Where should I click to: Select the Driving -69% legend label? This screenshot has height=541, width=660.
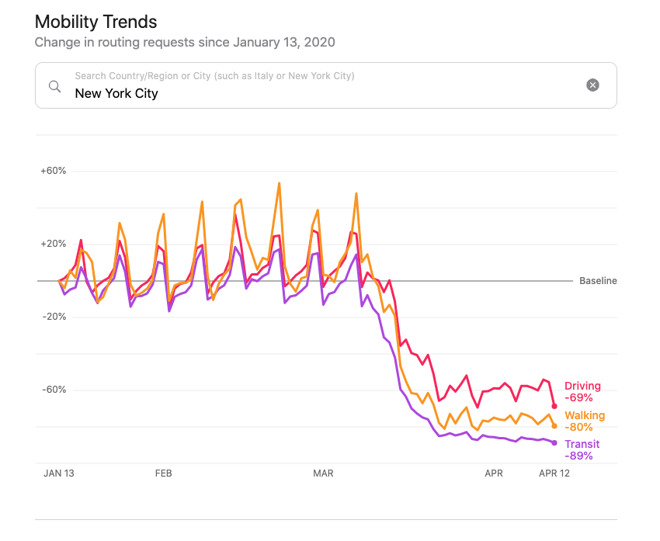[x=583, y=392]
